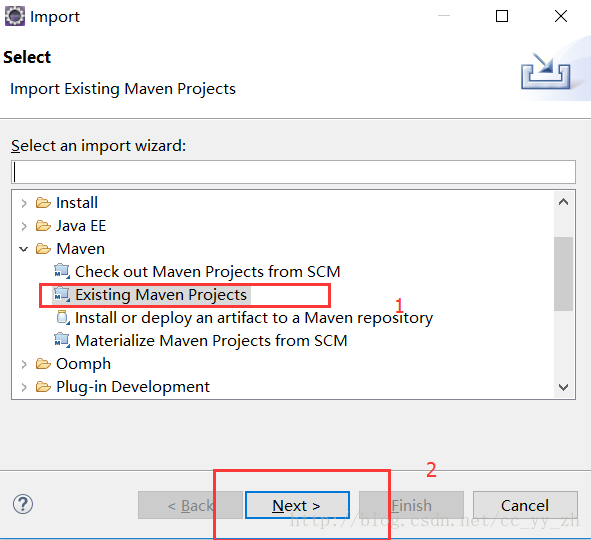Click the Materialize Maven Projects icon
This screenshot has height=540, width=591.
62,341
